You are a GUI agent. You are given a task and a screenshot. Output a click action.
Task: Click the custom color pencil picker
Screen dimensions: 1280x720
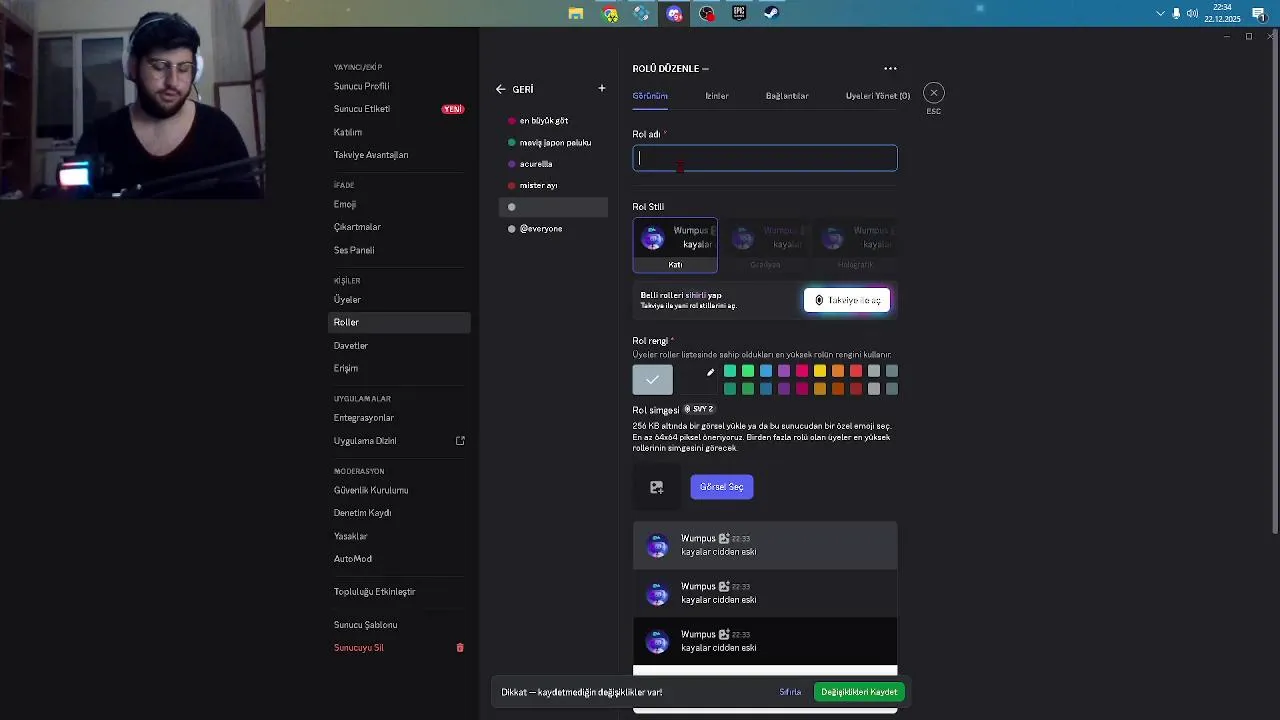(x=711, y=373)
